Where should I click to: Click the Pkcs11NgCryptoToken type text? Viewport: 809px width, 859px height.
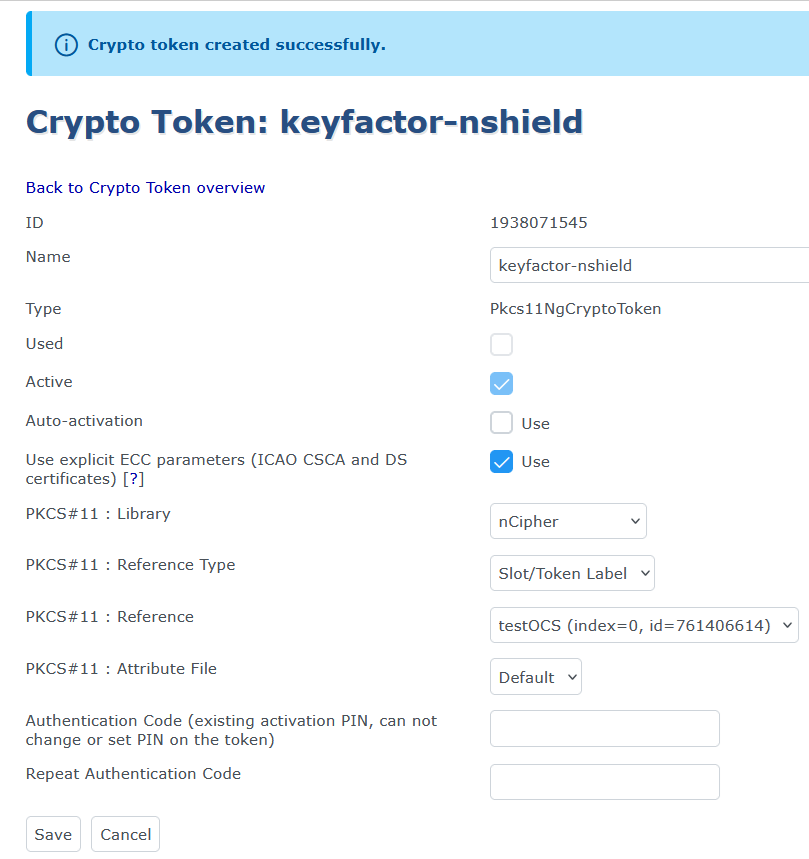(574, 308)
